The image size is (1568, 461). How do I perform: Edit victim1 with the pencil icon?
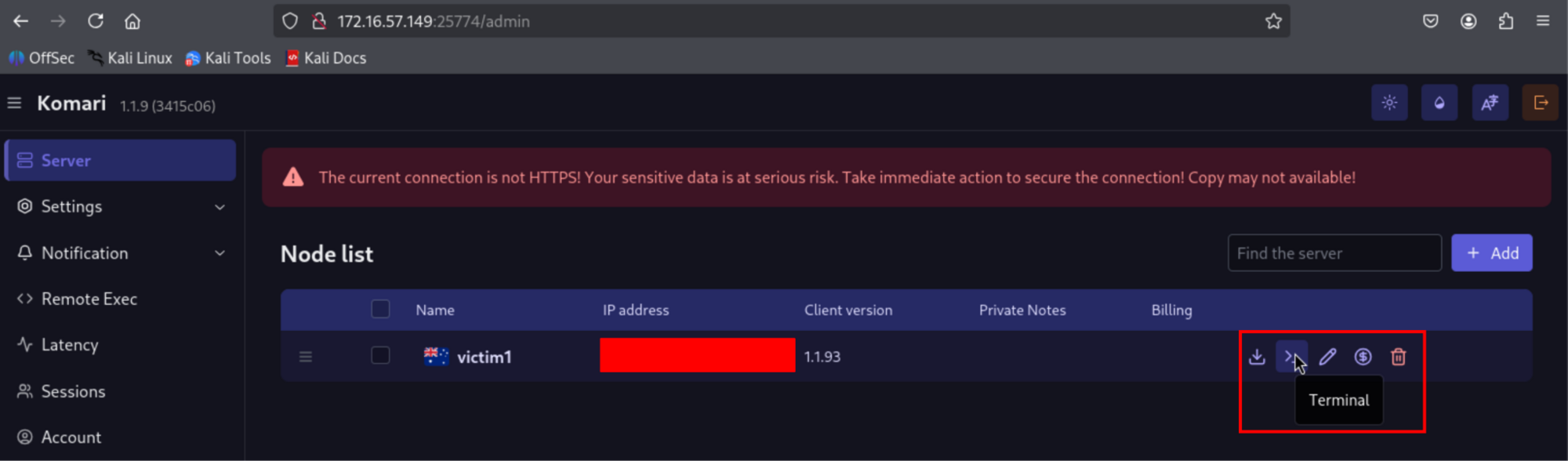1327,357
